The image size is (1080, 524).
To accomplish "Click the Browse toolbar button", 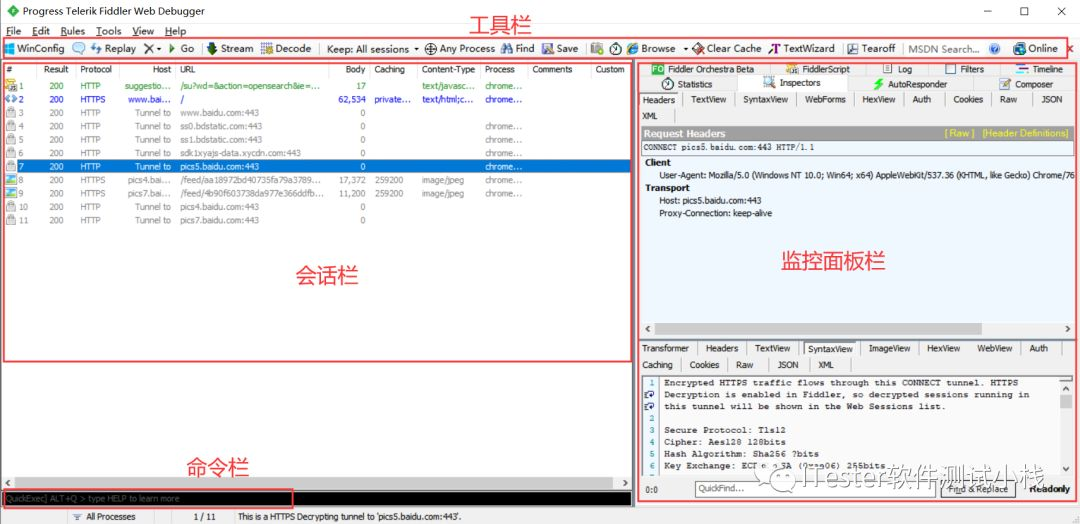I will coord(651,49).
